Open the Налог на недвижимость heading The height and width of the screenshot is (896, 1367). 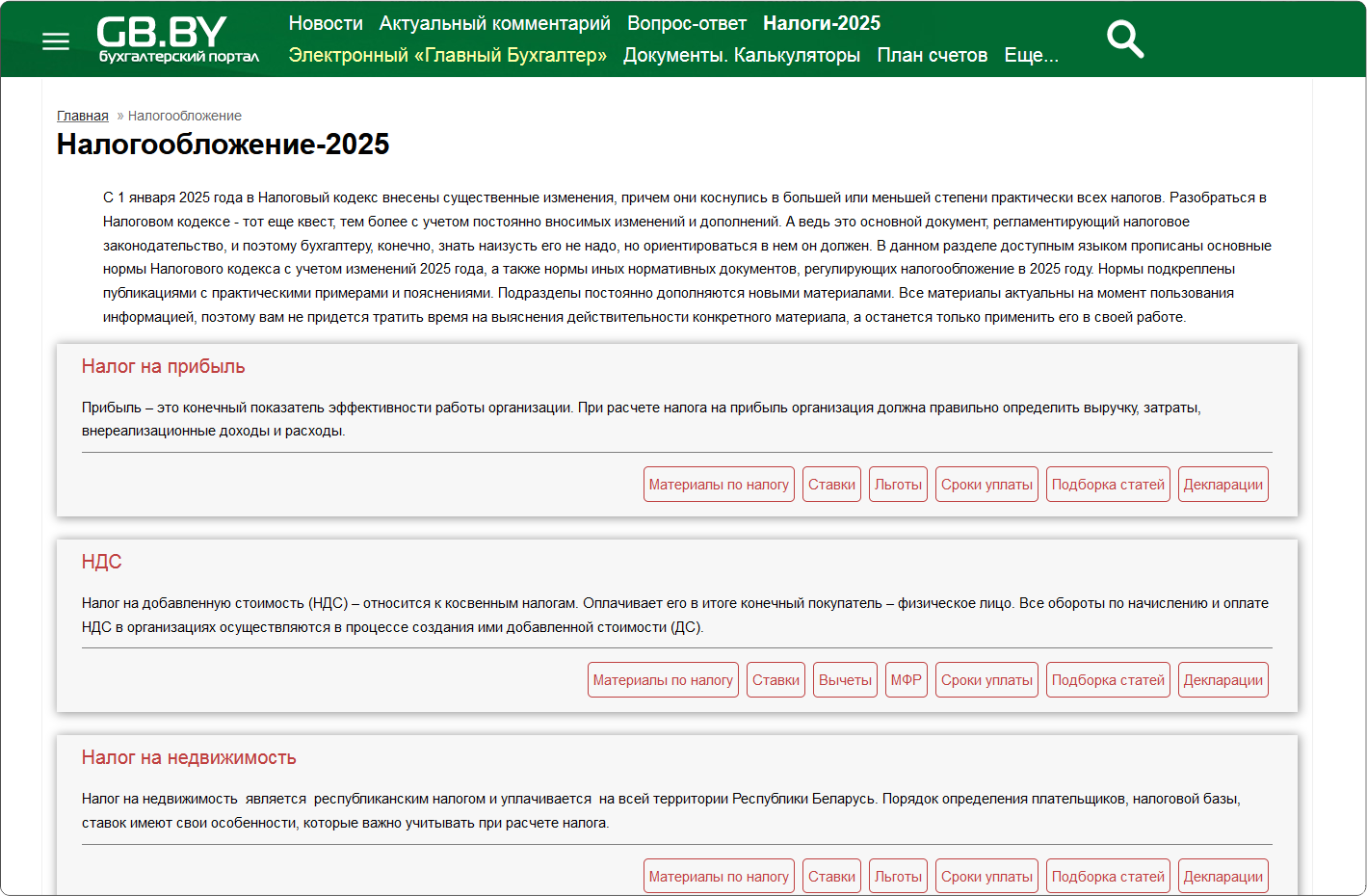189,757
